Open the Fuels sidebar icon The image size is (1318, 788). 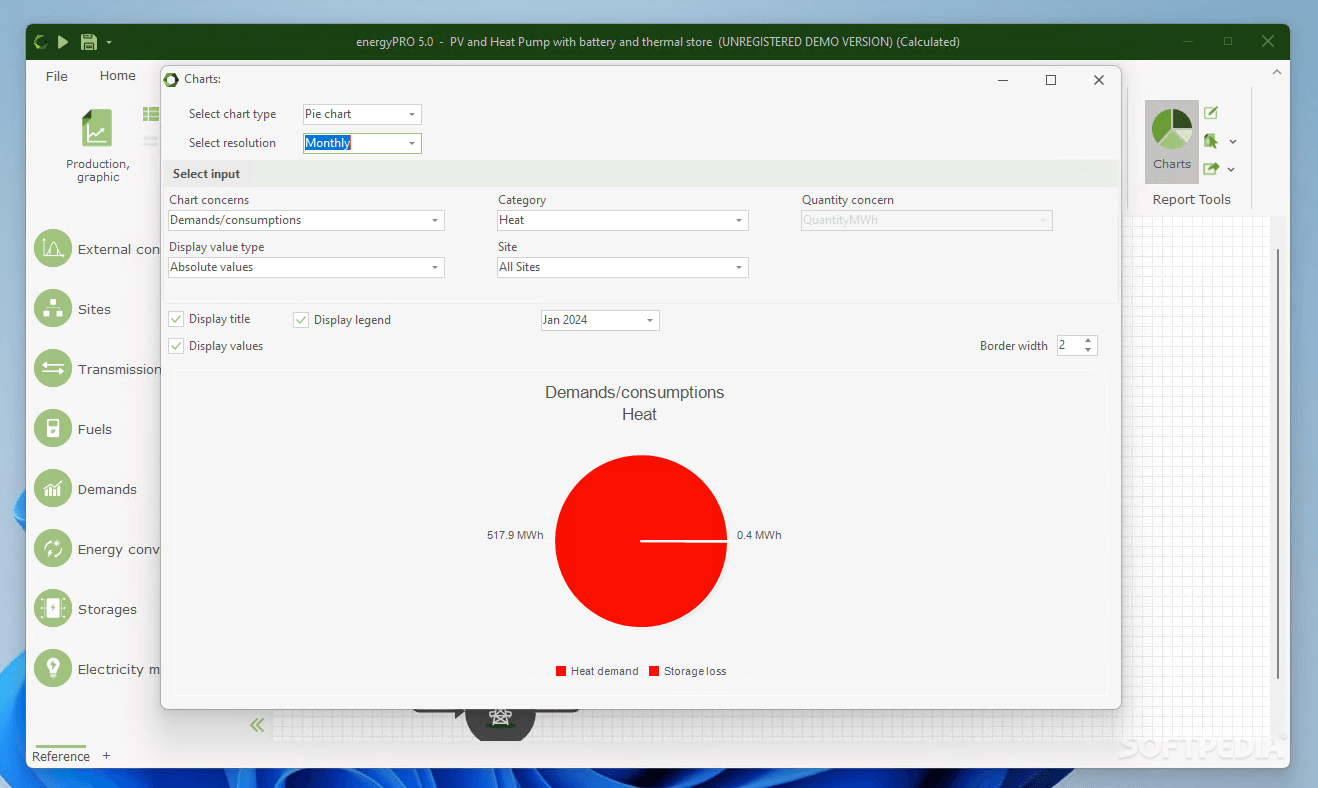click(x=53, y=428)
